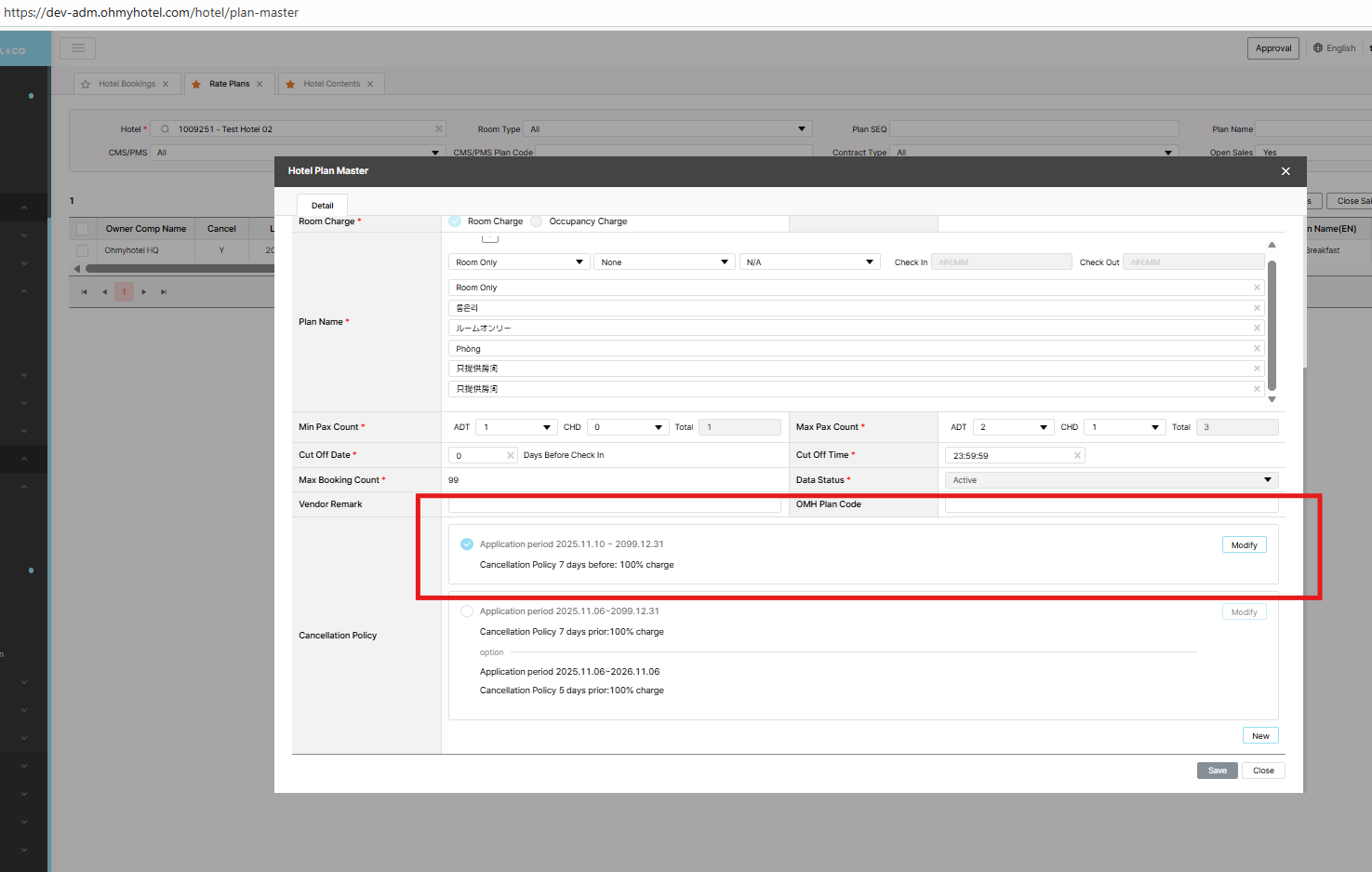Viewport: 1372px width, 872px height.
Task: Click the star icon on Hotel Contents tab
Action: [290, 85]
